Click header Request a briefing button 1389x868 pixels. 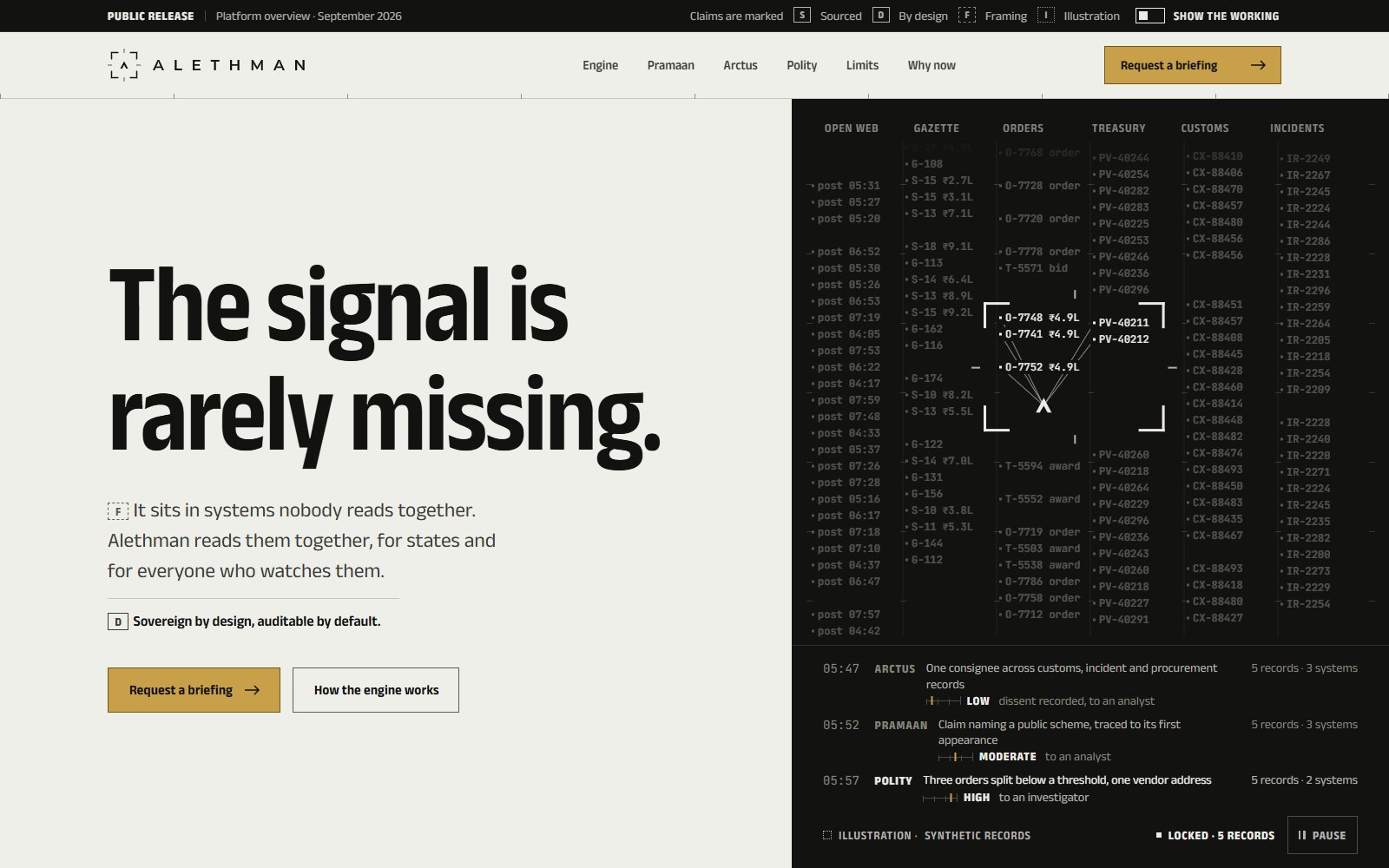pyautogui.click(x=1193, y=65)
